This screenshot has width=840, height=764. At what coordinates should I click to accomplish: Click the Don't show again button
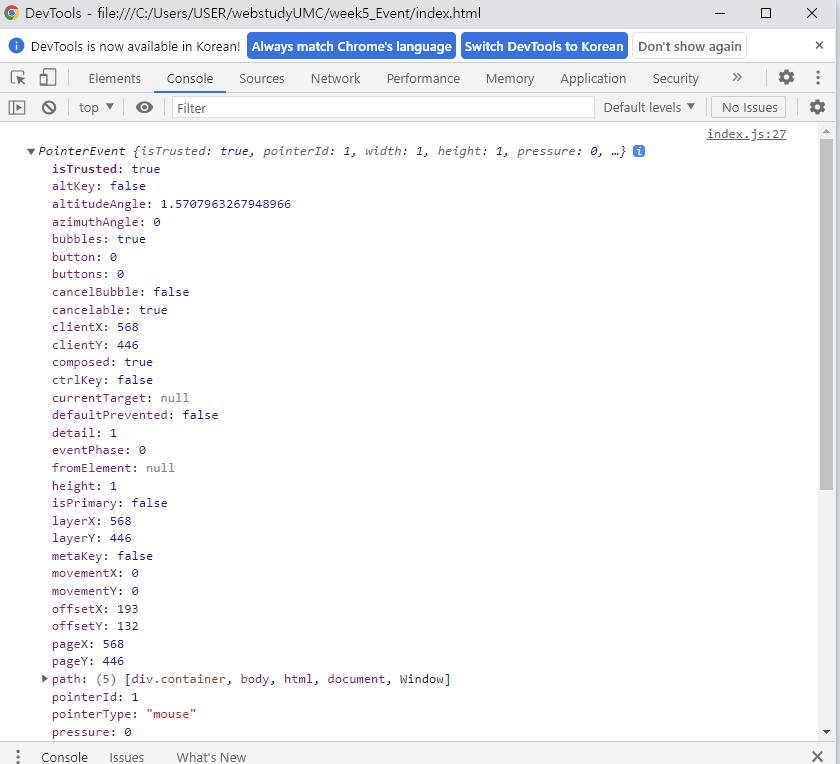tap(689, 46)
